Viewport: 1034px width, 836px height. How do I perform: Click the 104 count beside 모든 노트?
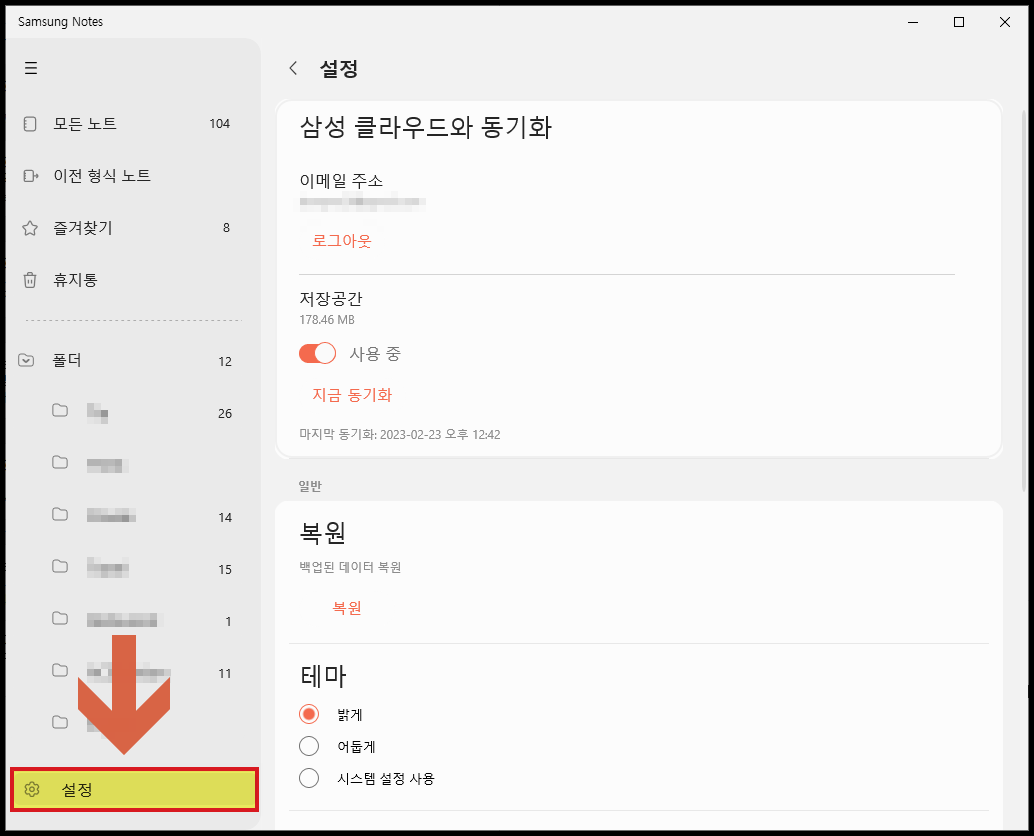[x=220, y=124]
